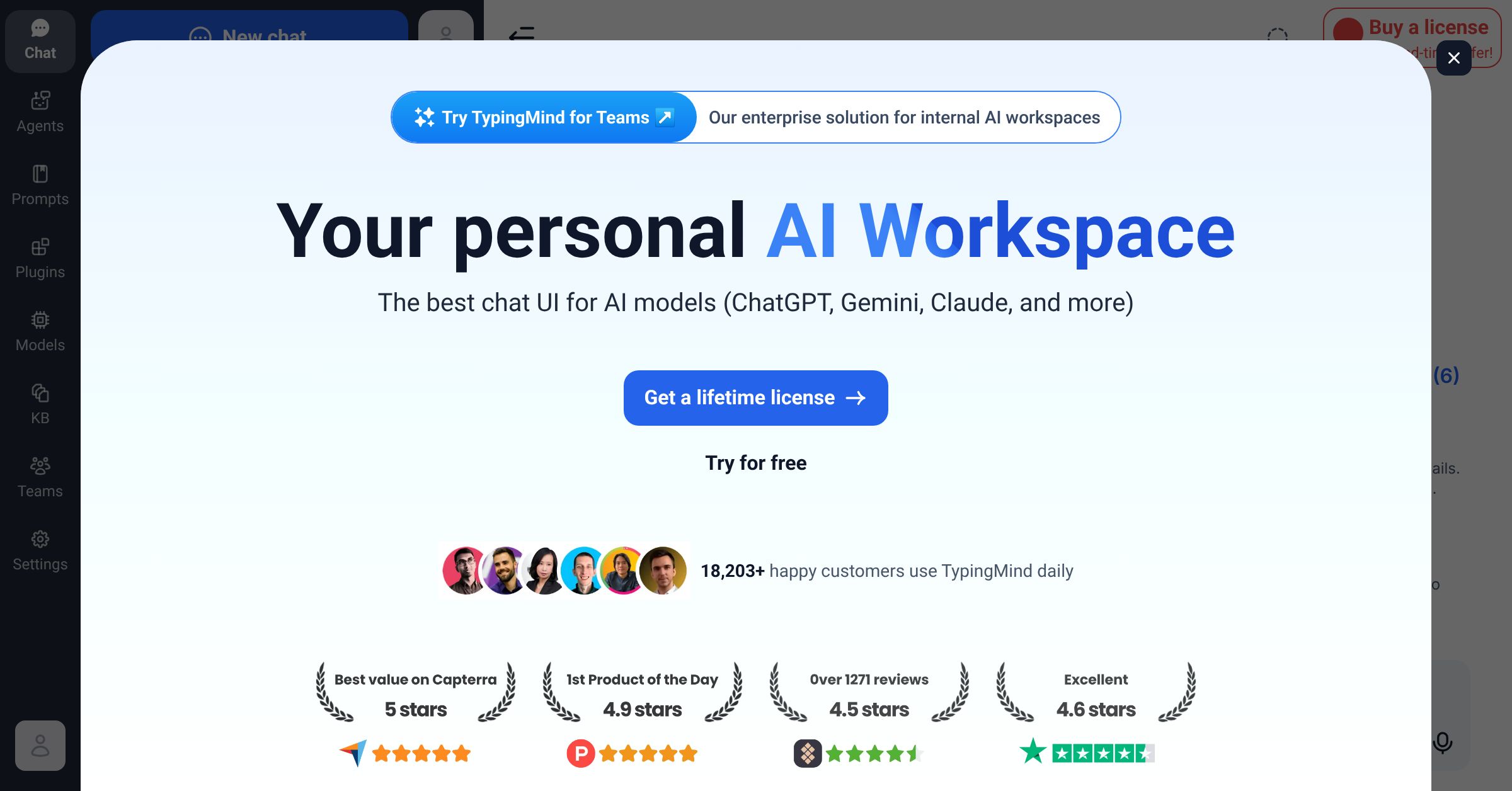Image resolution: width=1512 pixels, height=791 pixels.
Task: Open the KB knowledge base
Action: coord(40,406)
